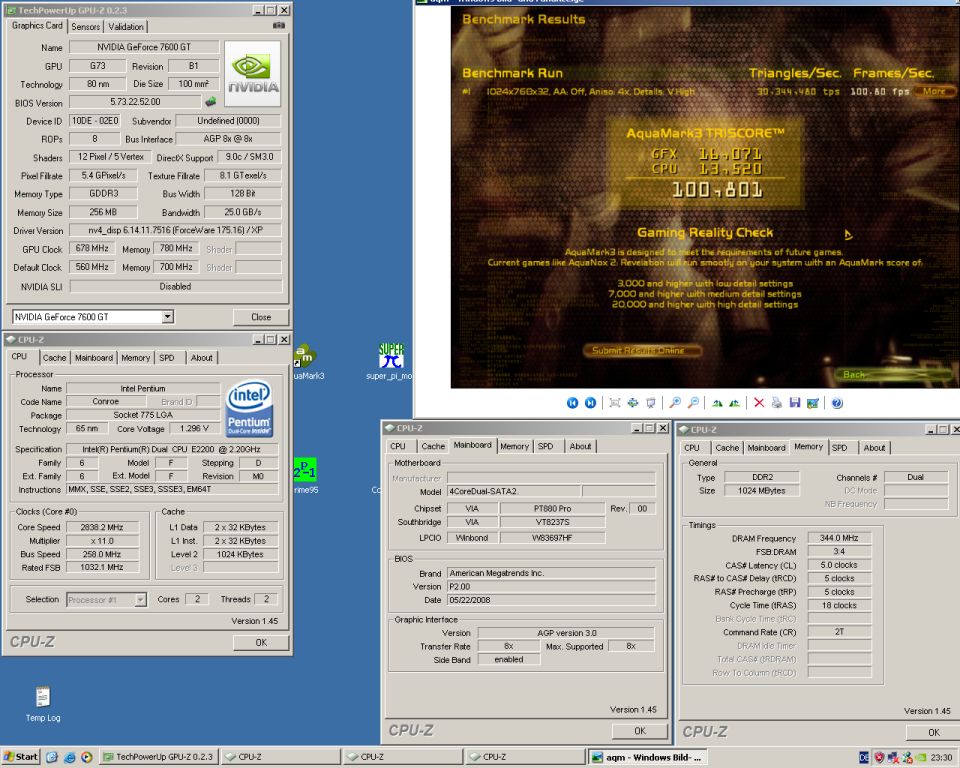
Task: Click Close button in GPU-Z
Action: (x=261, y=317)
